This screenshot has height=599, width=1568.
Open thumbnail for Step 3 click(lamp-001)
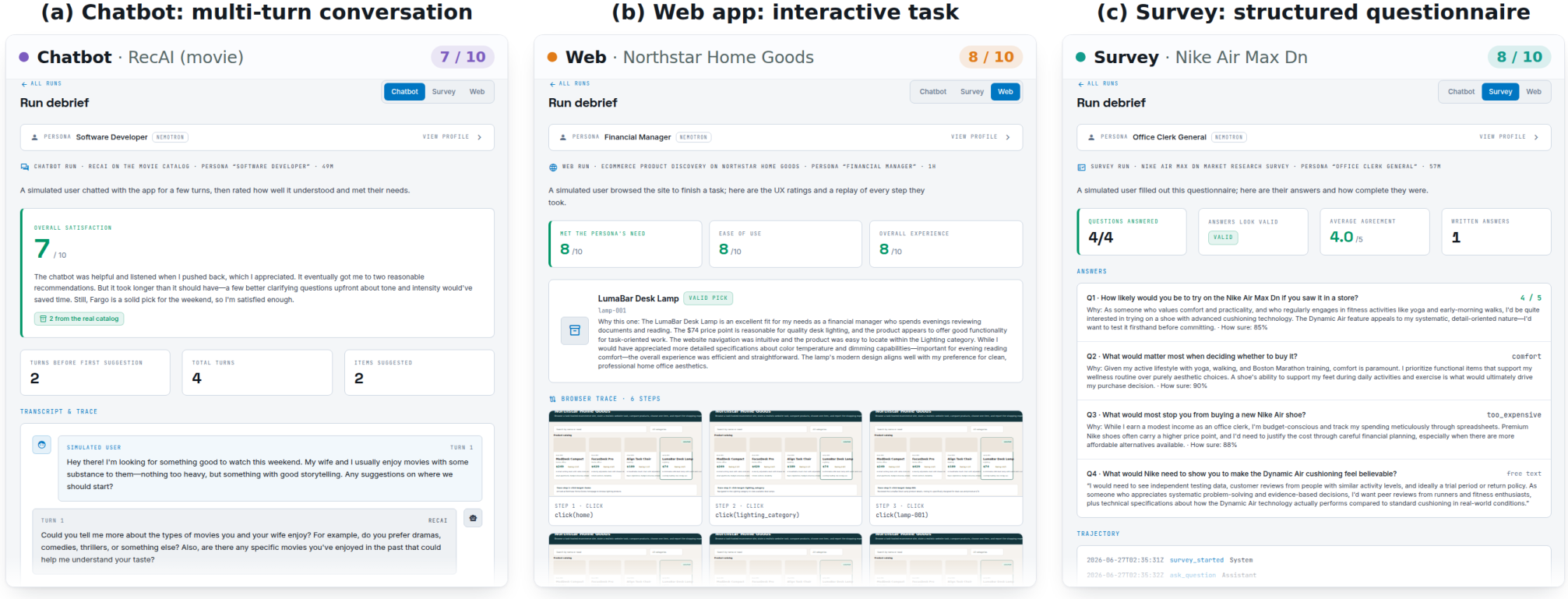click(946, 453)
